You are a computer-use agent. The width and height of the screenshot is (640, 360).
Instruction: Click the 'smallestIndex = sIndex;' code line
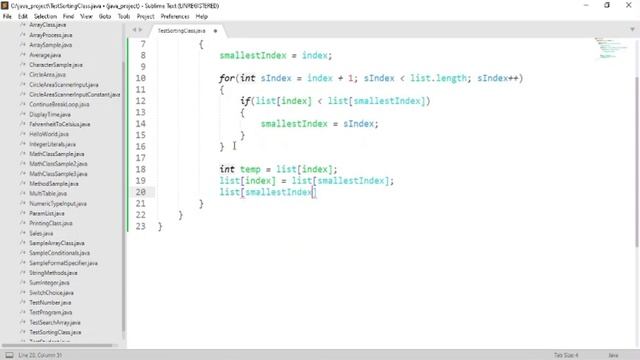pos(320,124)
